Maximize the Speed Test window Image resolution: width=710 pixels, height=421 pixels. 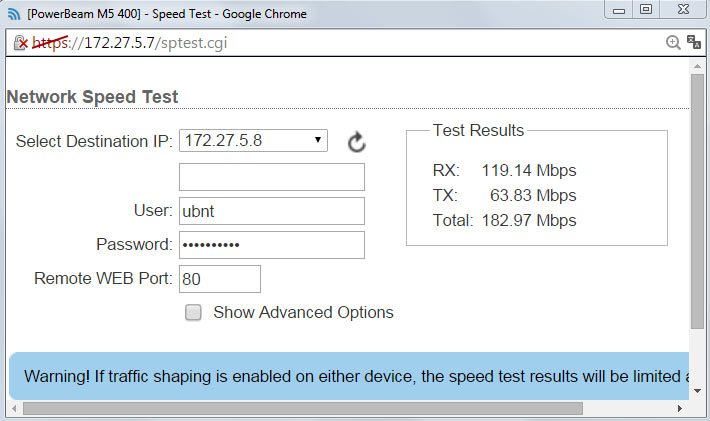(x=645, y=10)
